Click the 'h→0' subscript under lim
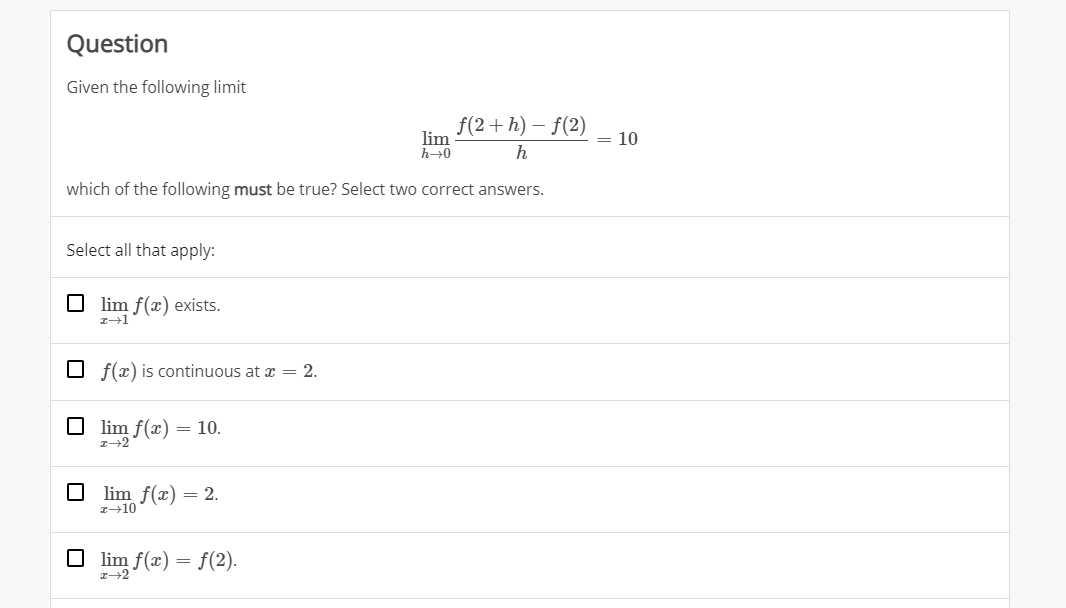The image size is (1066, 608). (x=436, y=152)
